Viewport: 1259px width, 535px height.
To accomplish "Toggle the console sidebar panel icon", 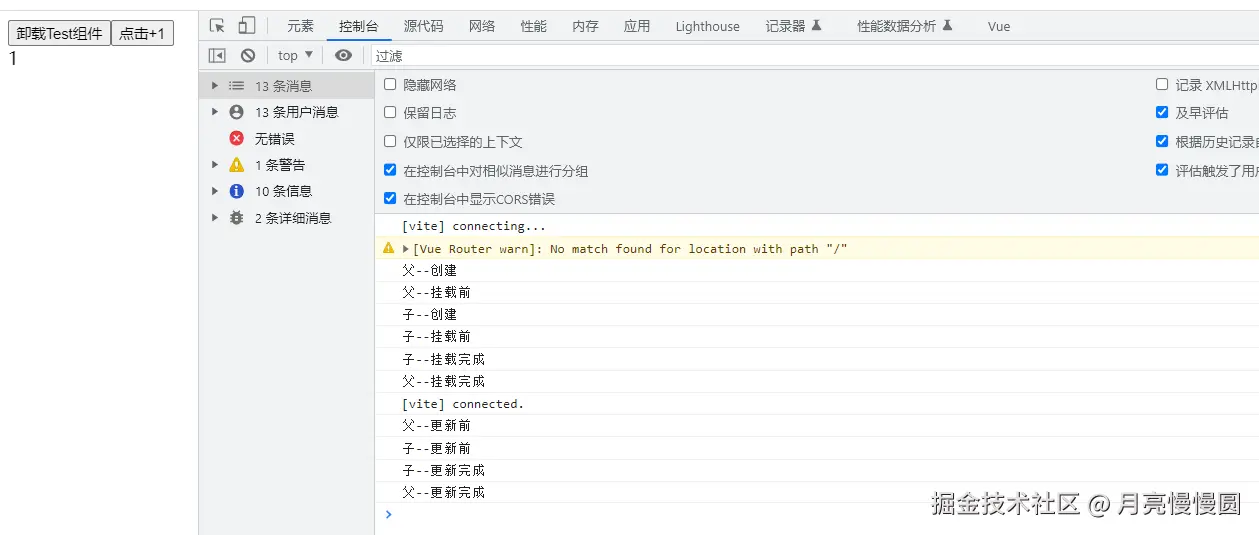I will point(217,55).
